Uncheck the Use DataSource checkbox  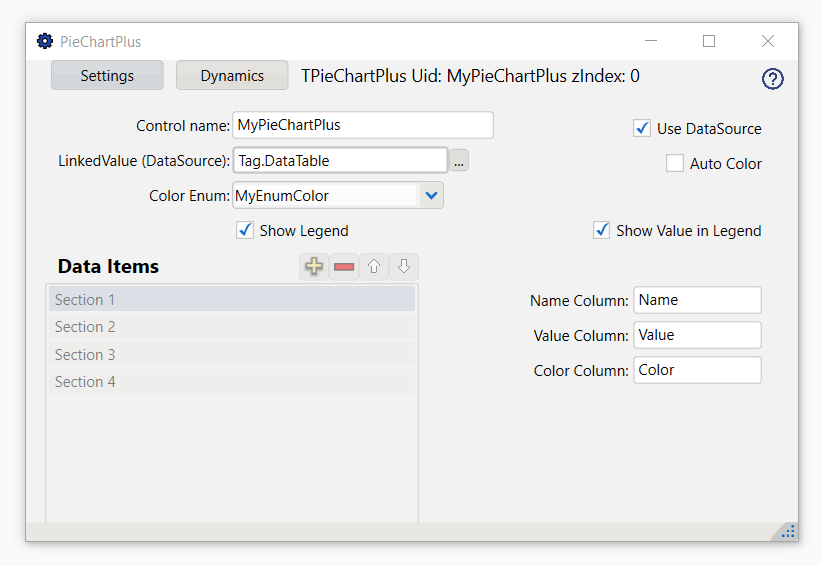tap(642, 128)
